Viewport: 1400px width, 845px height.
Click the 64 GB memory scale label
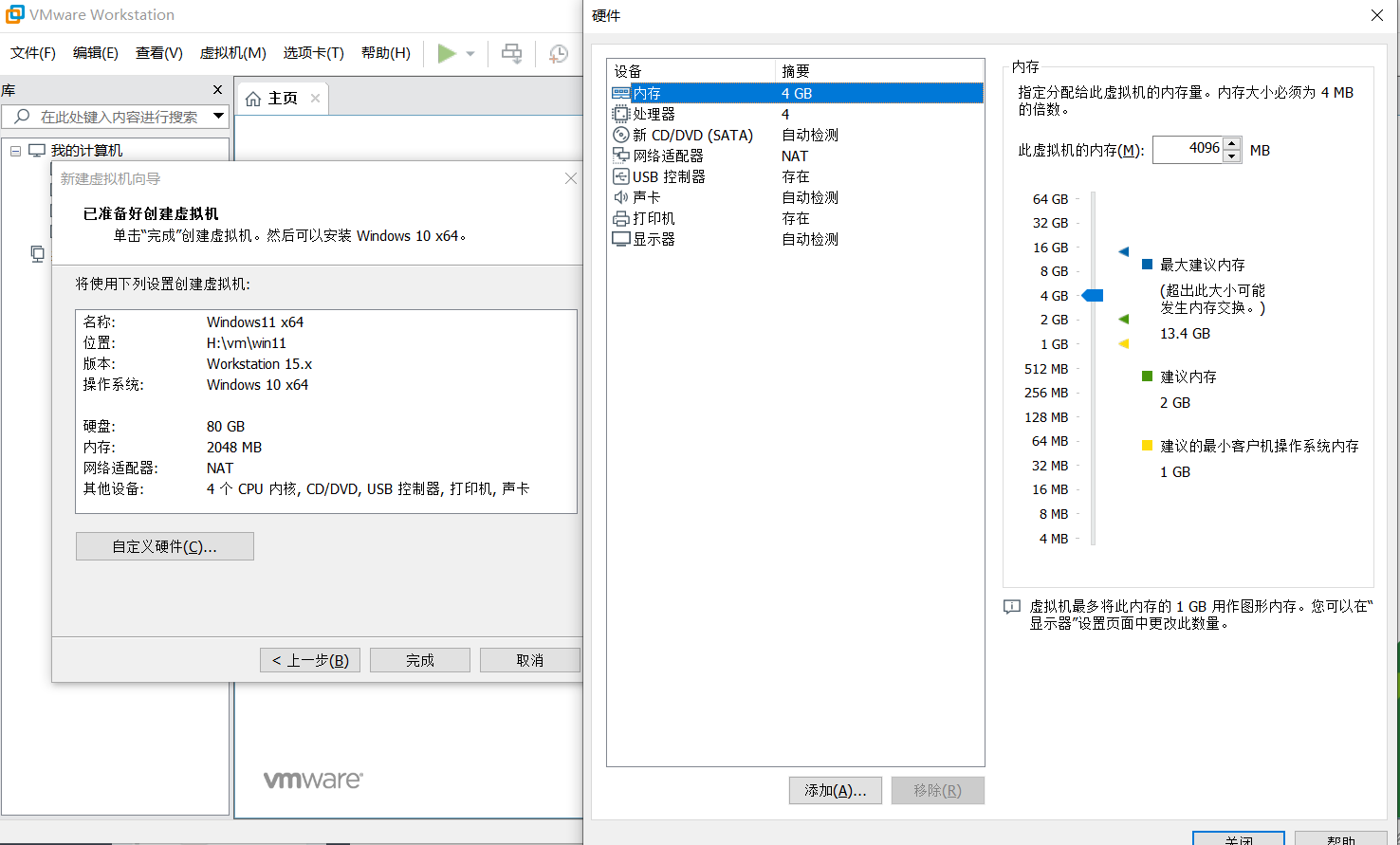click(x=1050, y=199)
